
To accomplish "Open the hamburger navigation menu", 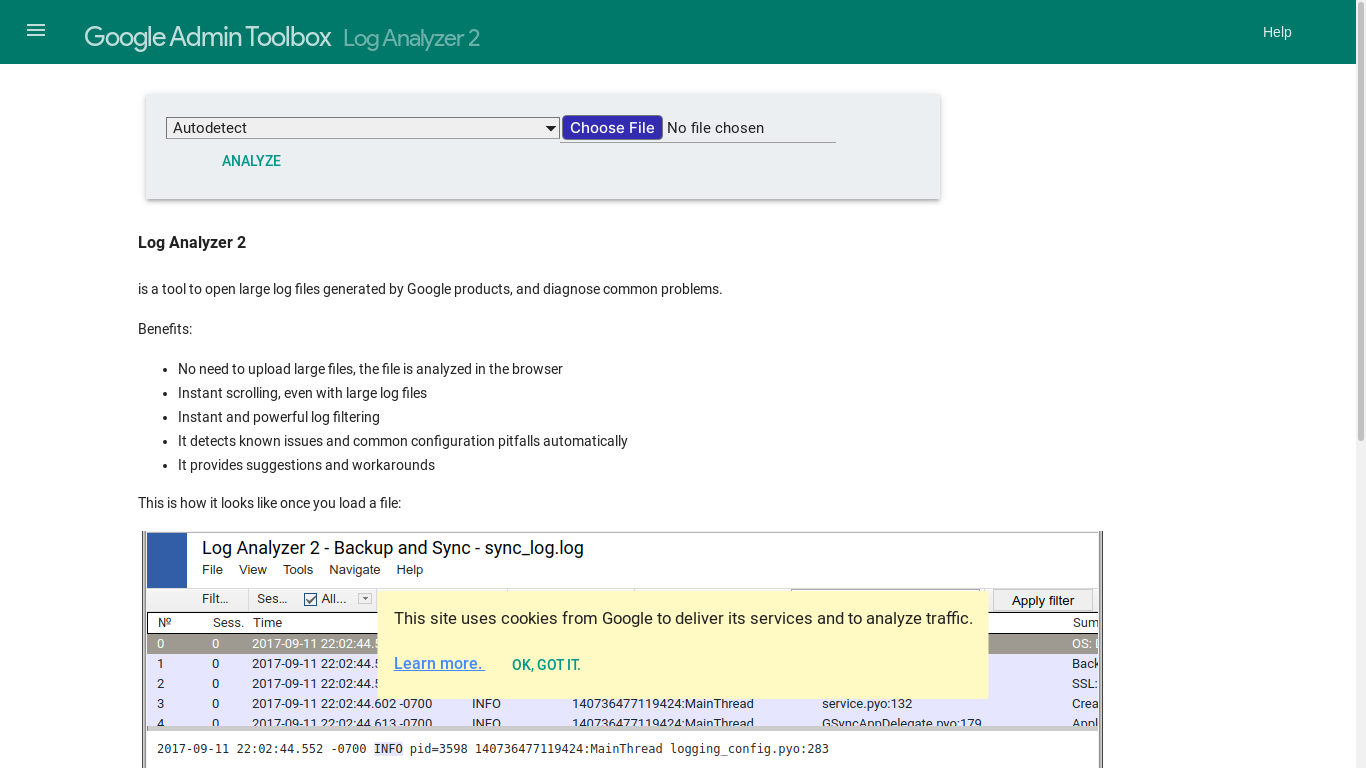I will [36, 31].
